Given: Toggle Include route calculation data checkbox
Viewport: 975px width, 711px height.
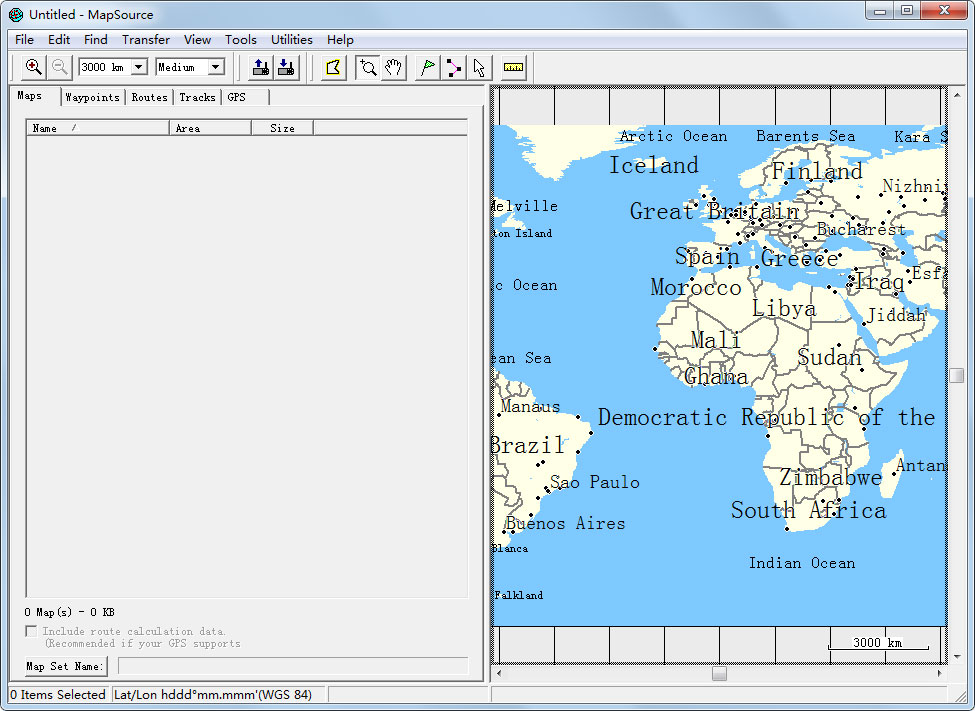Looking at the screenshot, I should [x=32, y=631].
